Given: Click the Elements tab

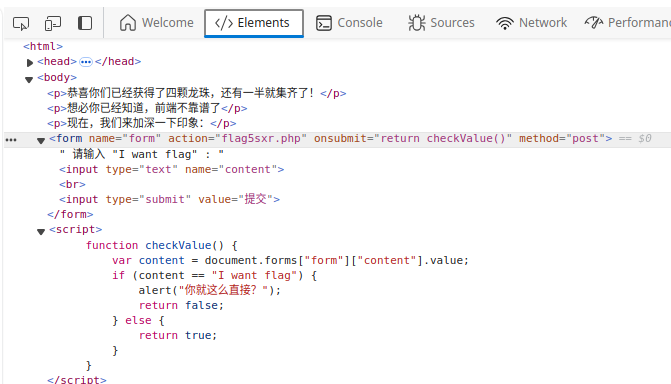Looking at the screenshot, I should (254, 23).
